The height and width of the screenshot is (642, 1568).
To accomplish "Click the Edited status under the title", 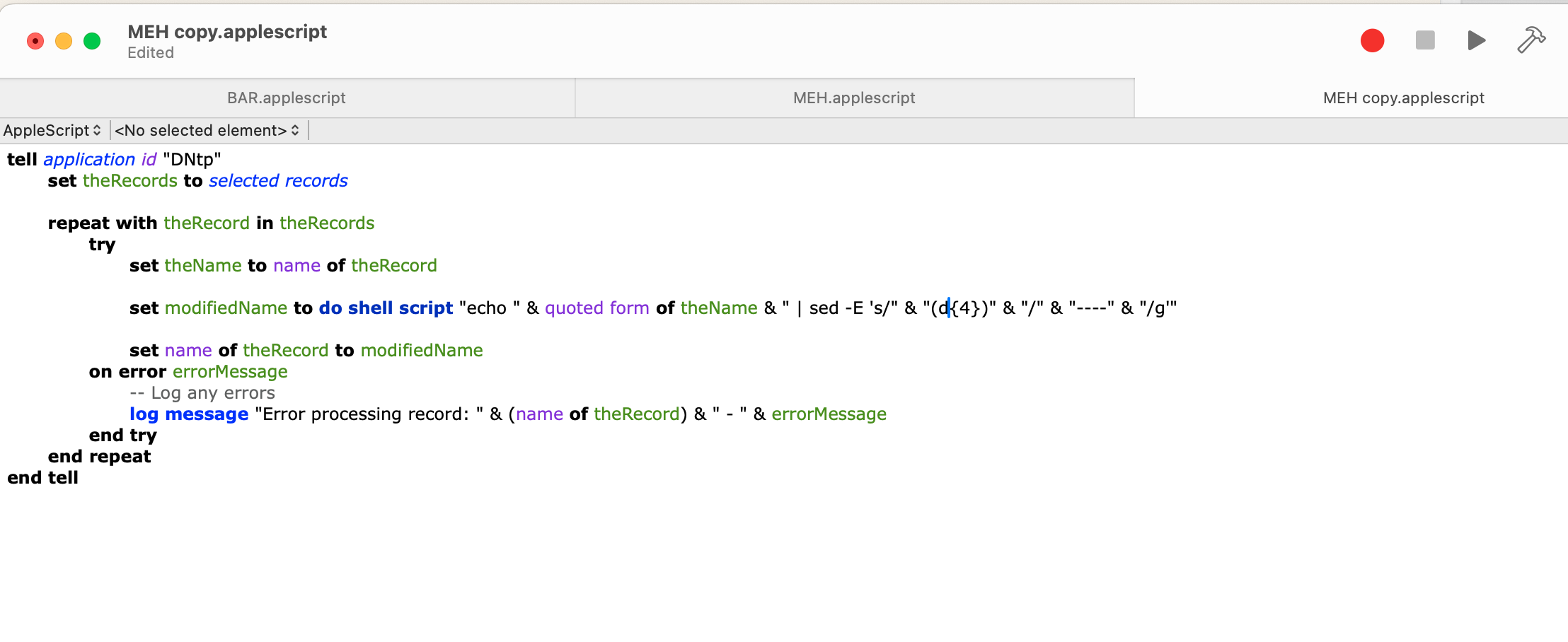I will click(x=151, y=53).
